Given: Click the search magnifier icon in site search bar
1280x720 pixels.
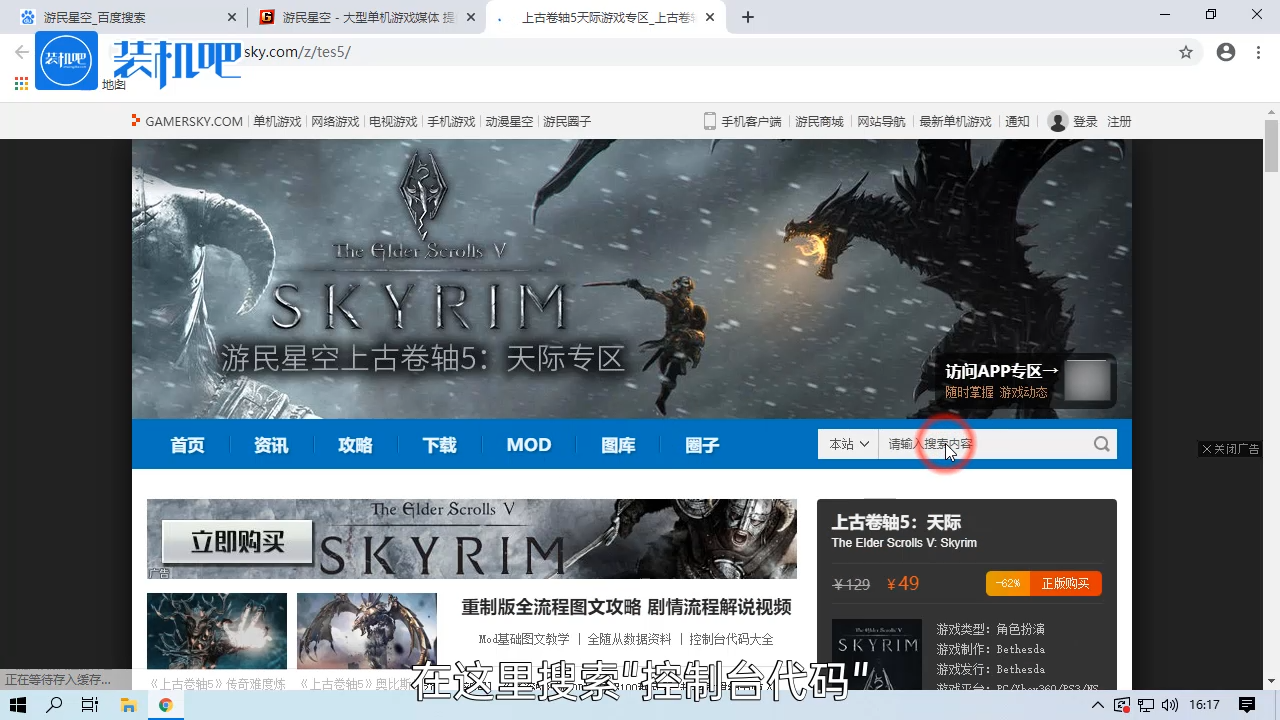Looking at the screenshot, I should (1101, 444).
